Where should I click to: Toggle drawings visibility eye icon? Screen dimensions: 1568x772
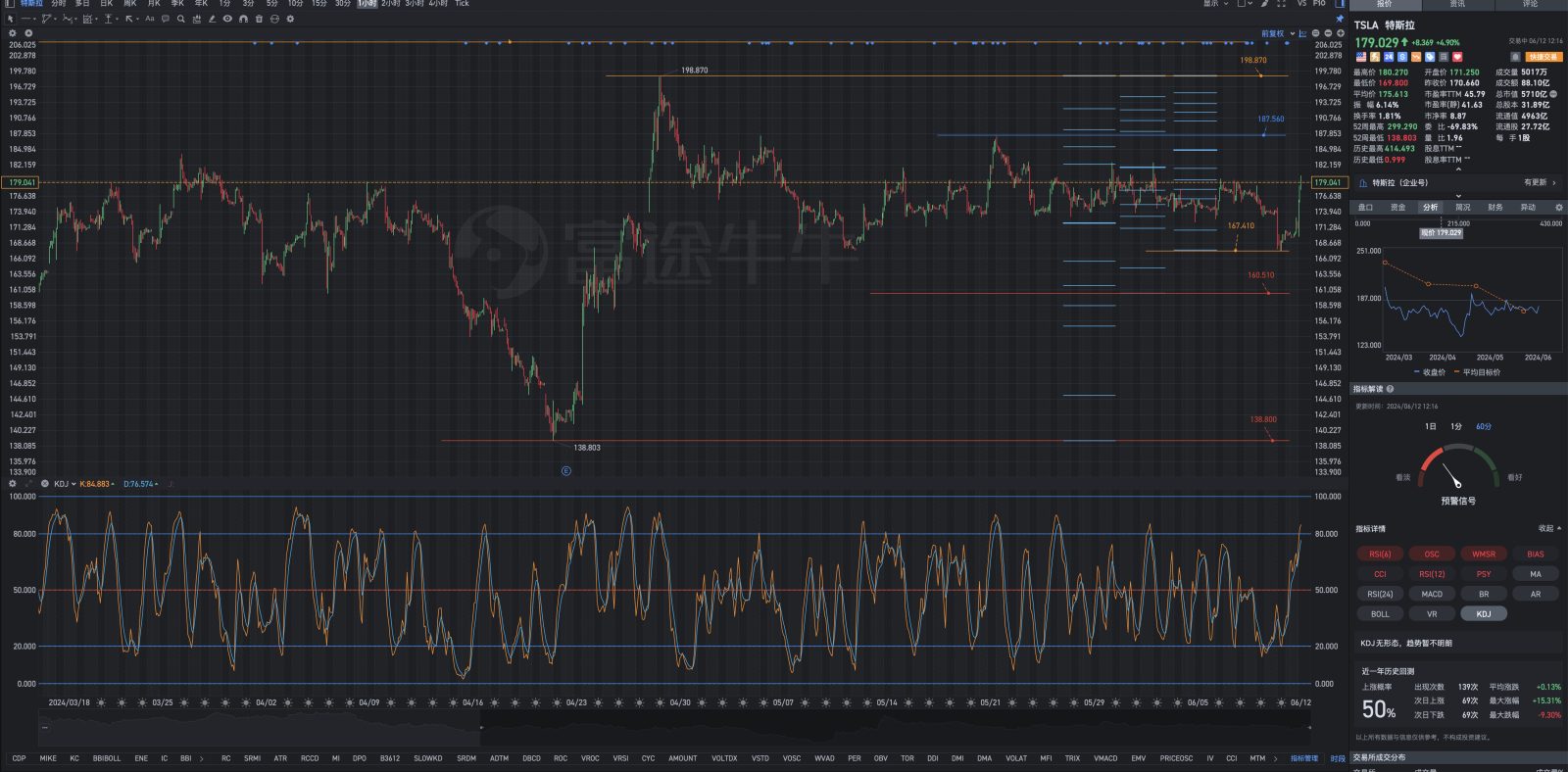227,19
